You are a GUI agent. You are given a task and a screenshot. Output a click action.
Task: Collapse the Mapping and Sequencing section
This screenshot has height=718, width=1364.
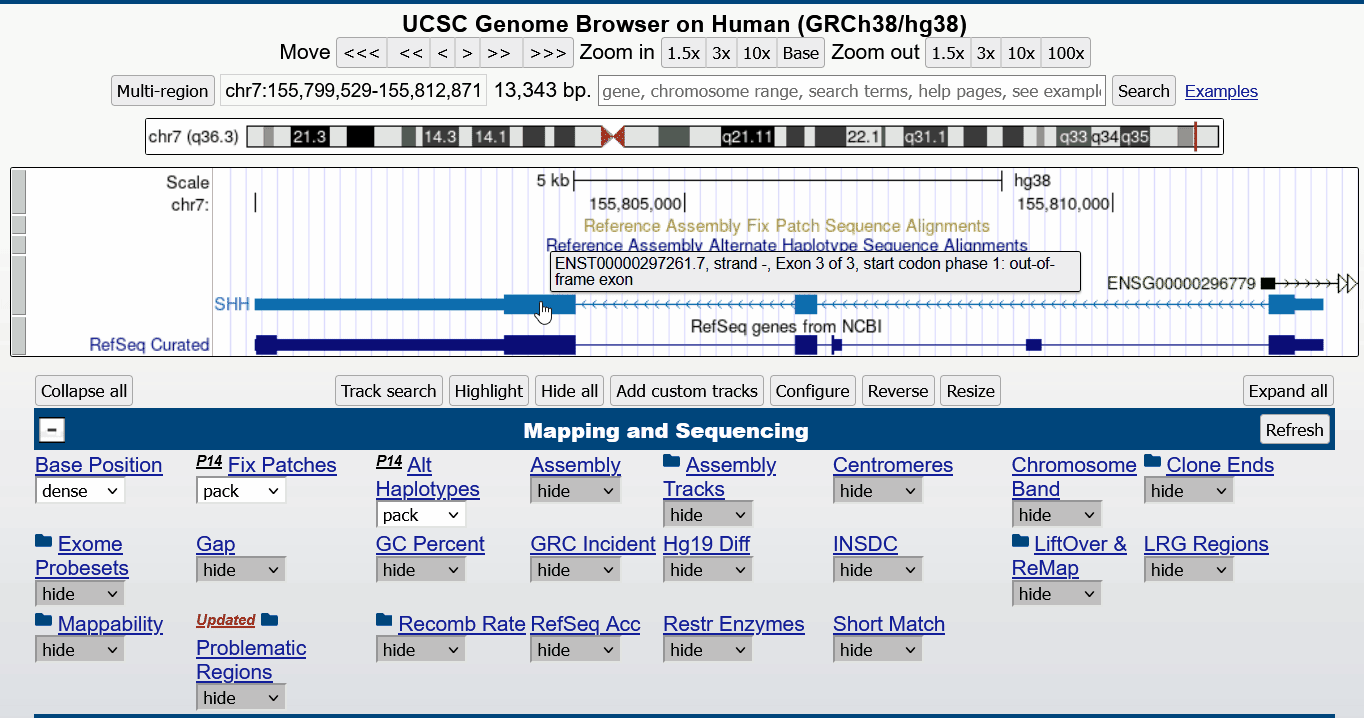tap(52, 430)
